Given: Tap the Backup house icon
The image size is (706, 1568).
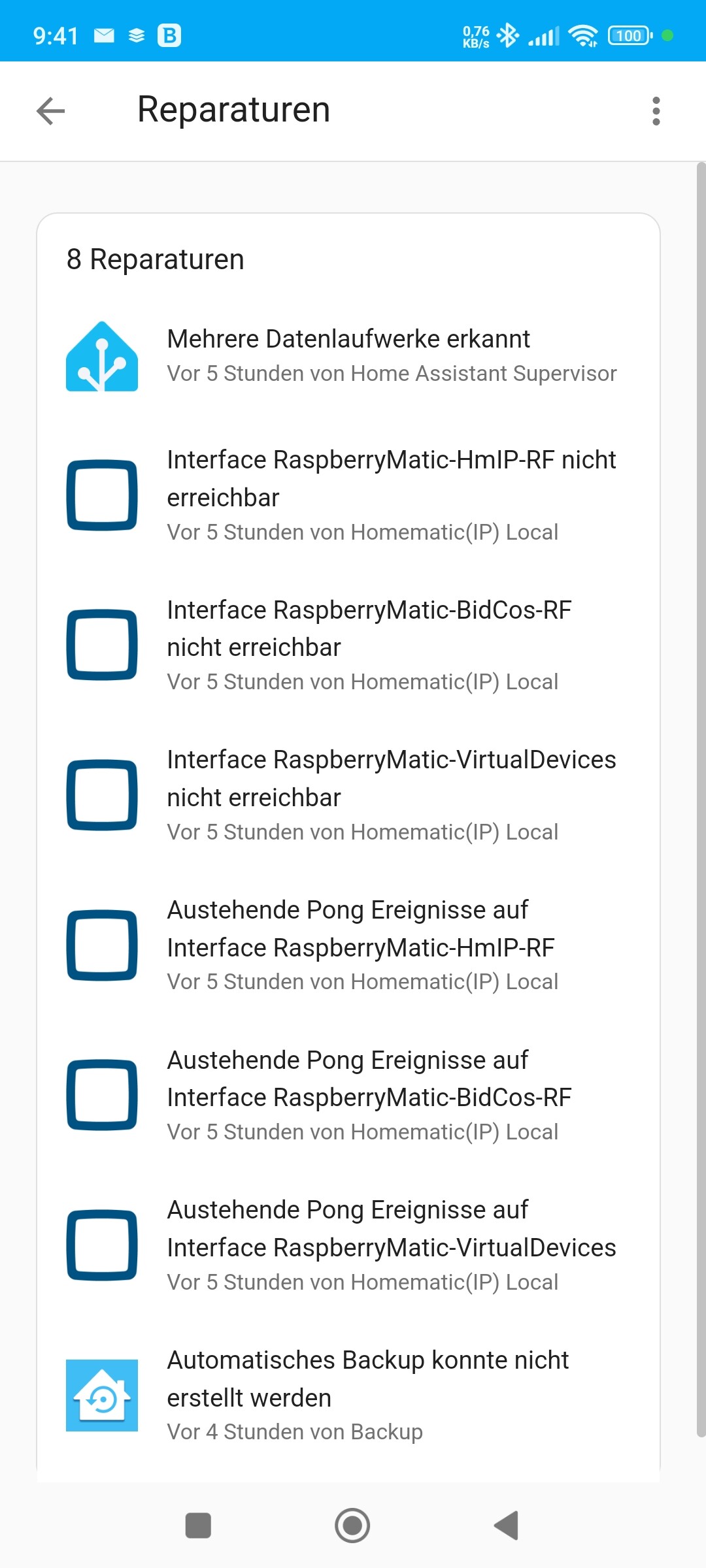Looking at the screenshot, I should point(102,1396).
